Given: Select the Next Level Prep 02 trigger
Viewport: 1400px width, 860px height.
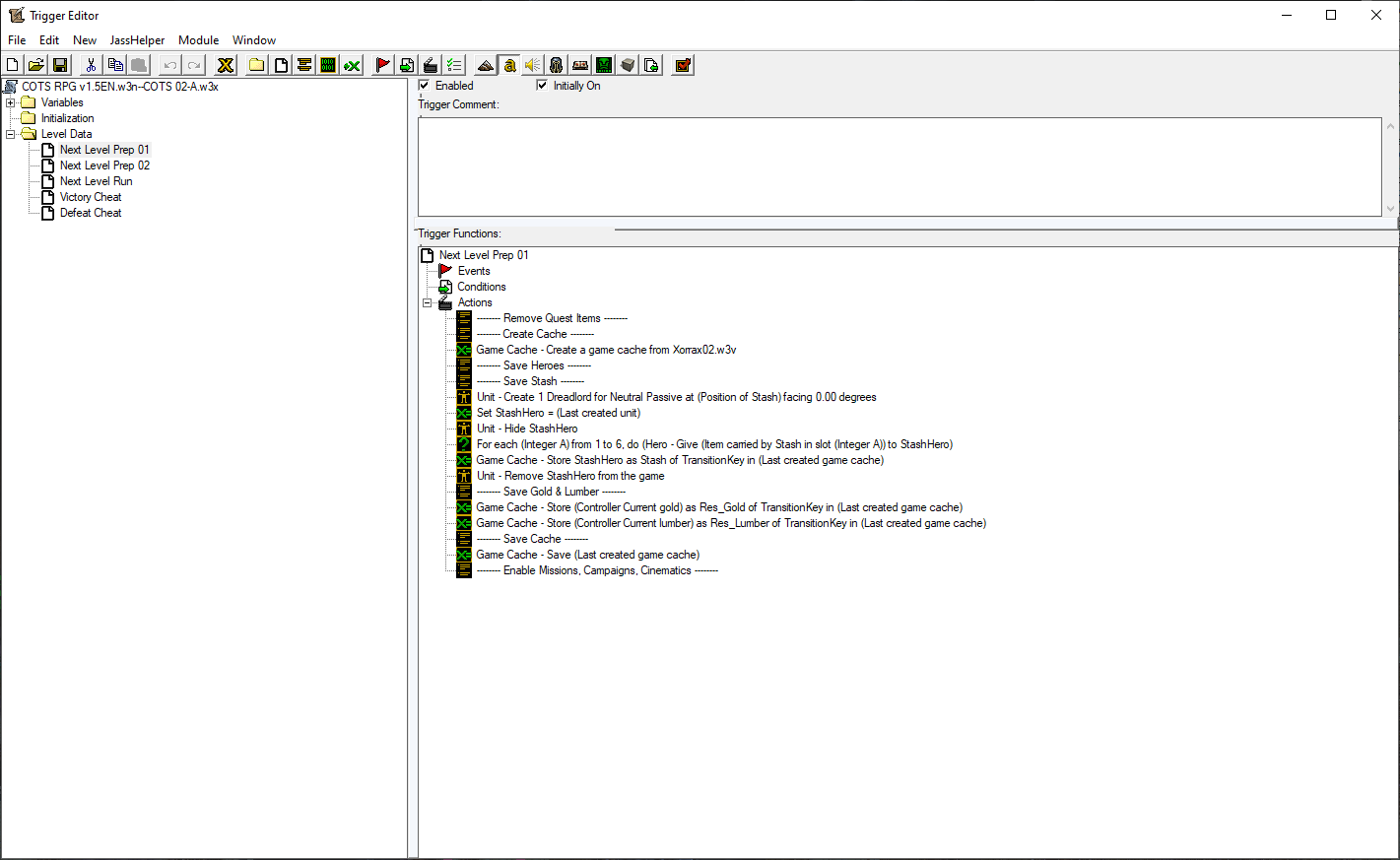Looking at the screenshot, I should pyautogui.click(x=104, y=165).
